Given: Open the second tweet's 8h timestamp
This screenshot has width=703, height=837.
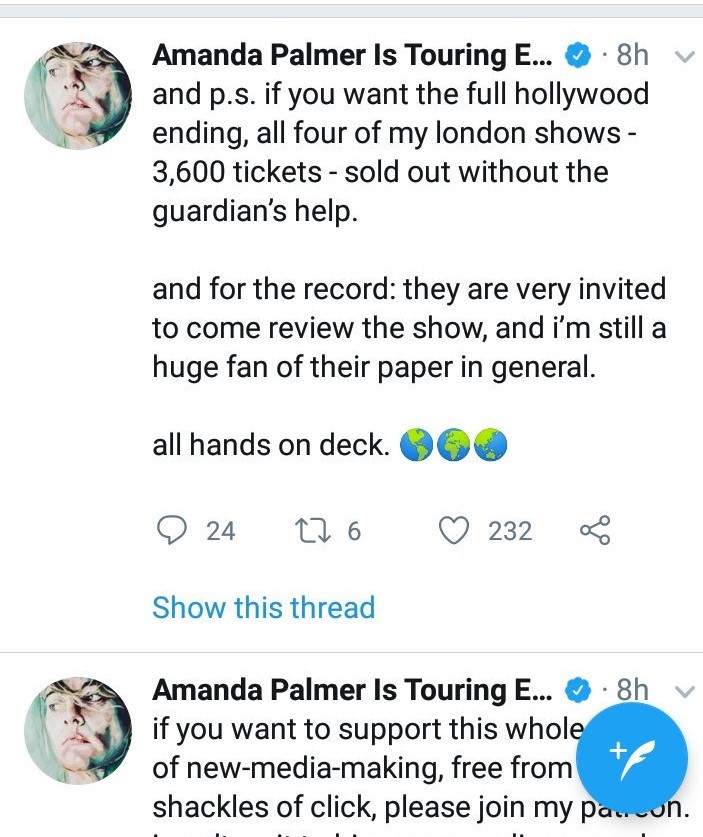Looking at the screenshot, I should click(632, 691).
